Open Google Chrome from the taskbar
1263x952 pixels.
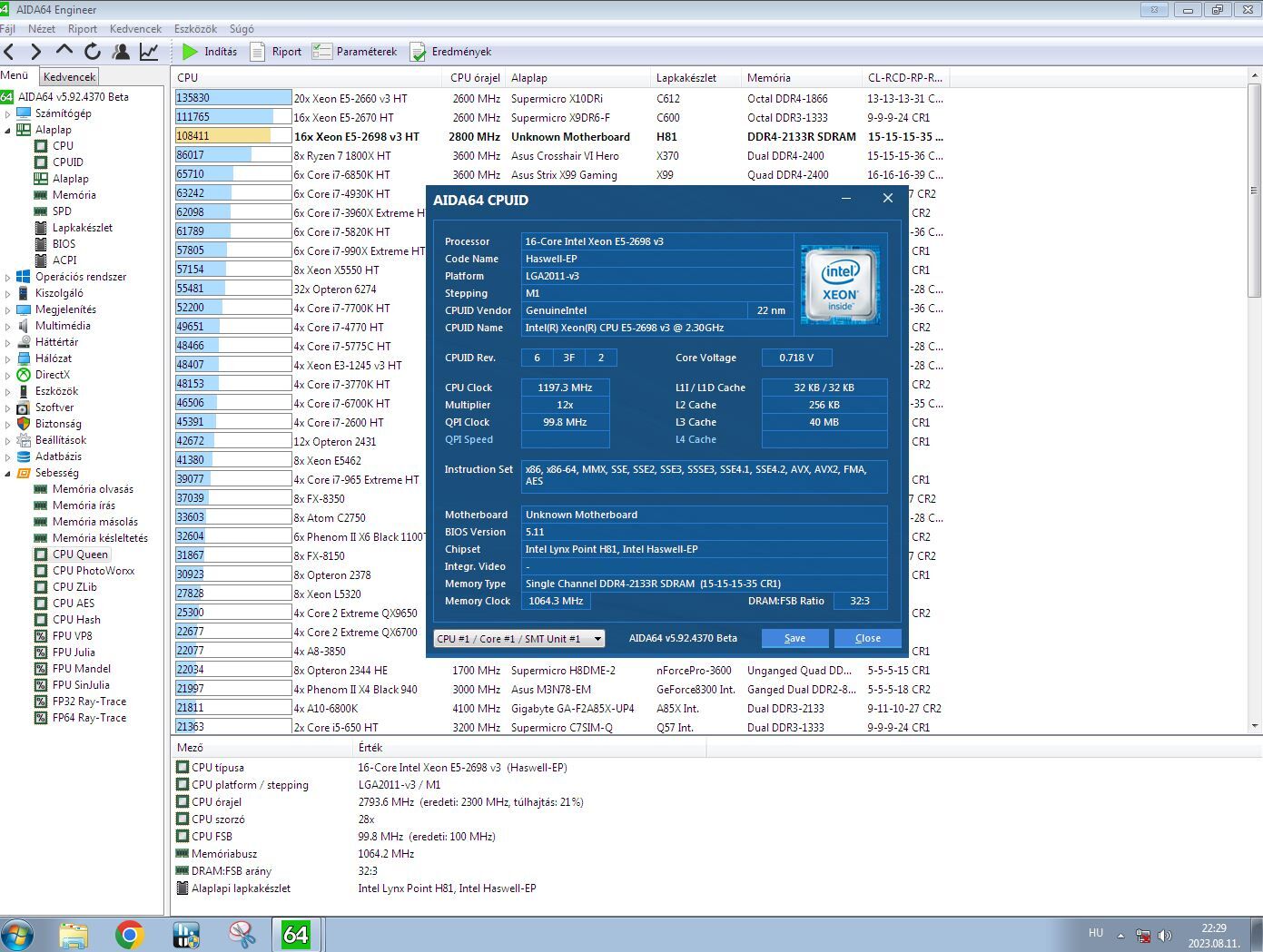pos(130,935)
